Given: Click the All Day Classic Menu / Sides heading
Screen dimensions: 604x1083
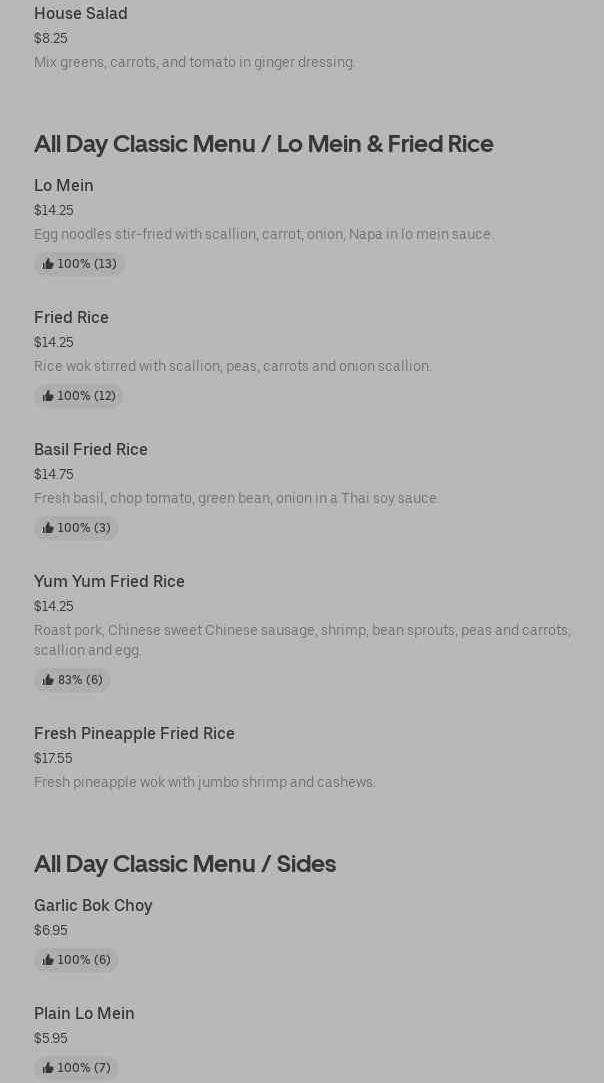Looking at the screenshot, I should coord(185,863).
